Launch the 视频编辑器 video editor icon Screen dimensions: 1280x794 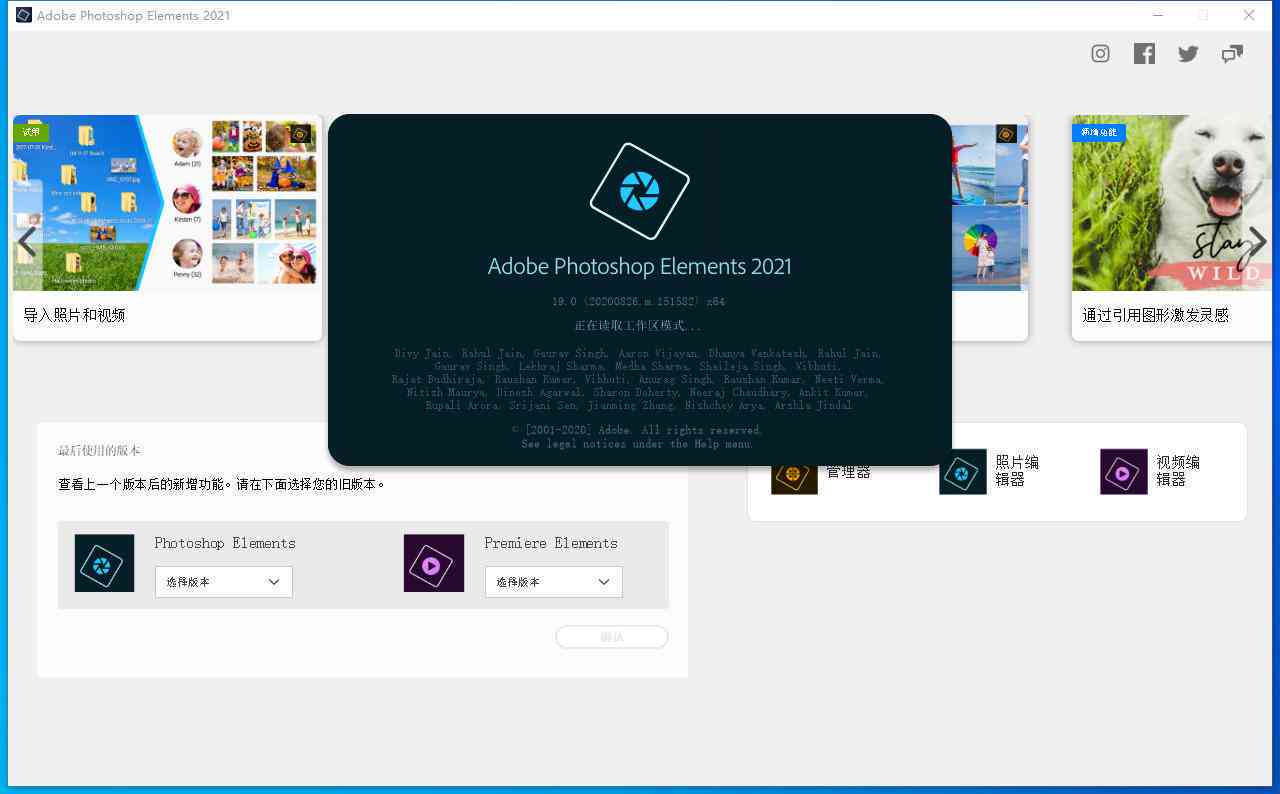(x=1124, y=472)
